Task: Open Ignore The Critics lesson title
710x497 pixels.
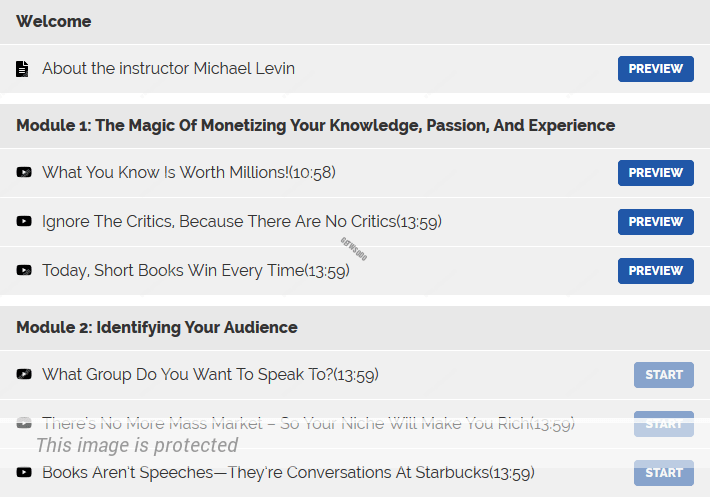Action: (241, 221)
